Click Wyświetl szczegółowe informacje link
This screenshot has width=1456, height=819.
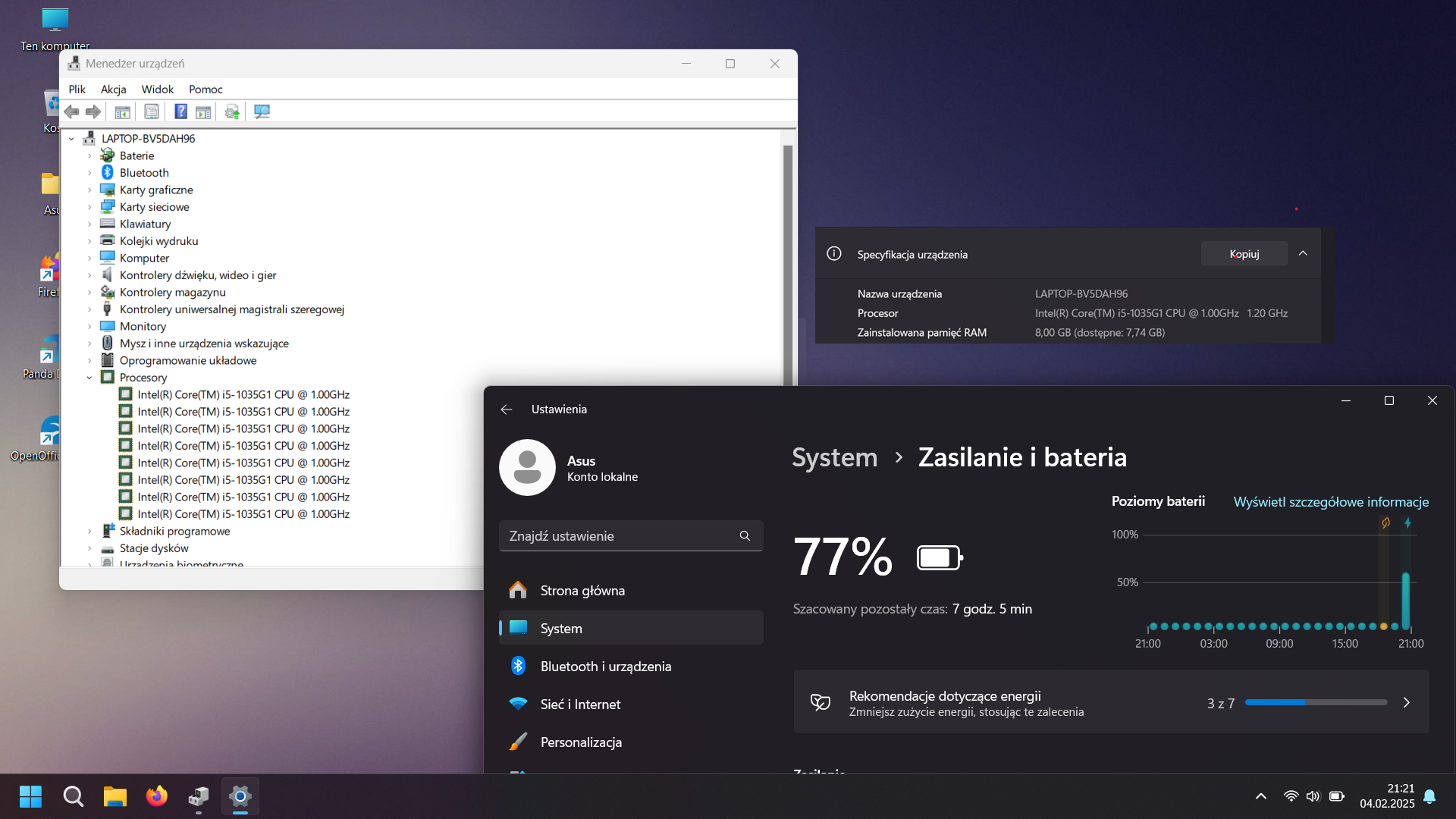(x=1331, y=502)
